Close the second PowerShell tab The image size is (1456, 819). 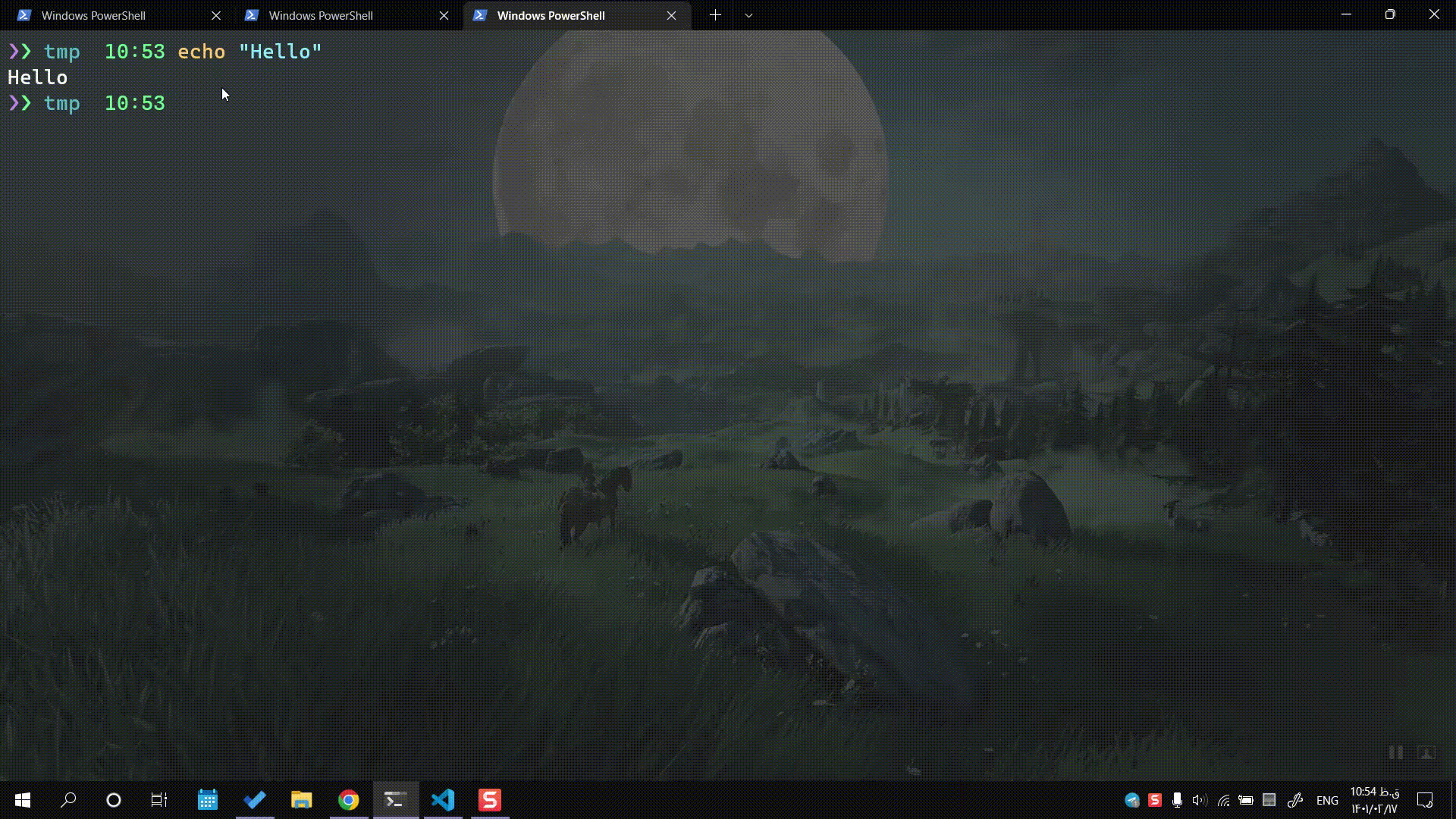(x=444, y=15)
